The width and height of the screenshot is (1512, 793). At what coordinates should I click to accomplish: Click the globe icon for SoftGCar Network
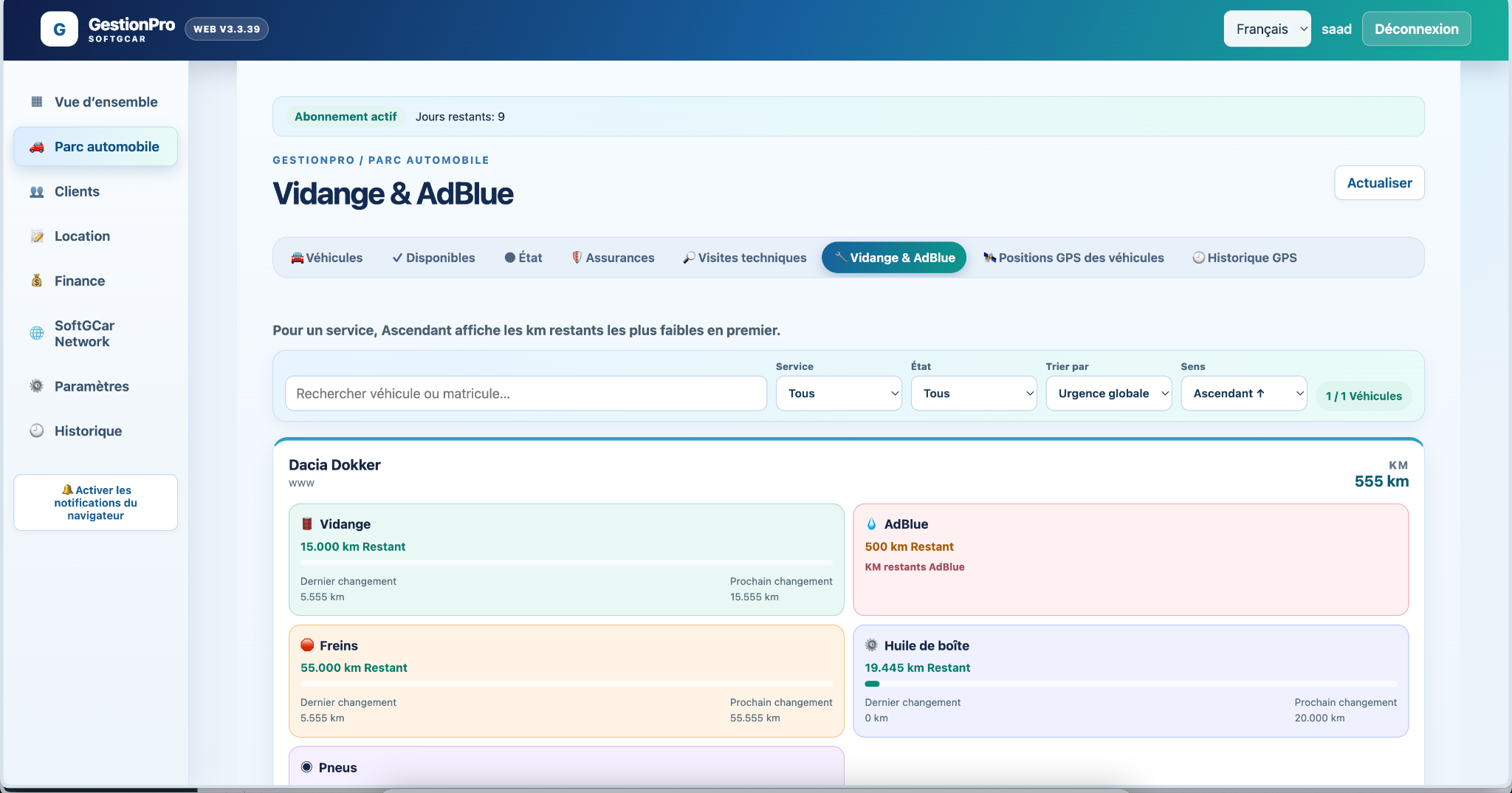click(x=37, y=333)
